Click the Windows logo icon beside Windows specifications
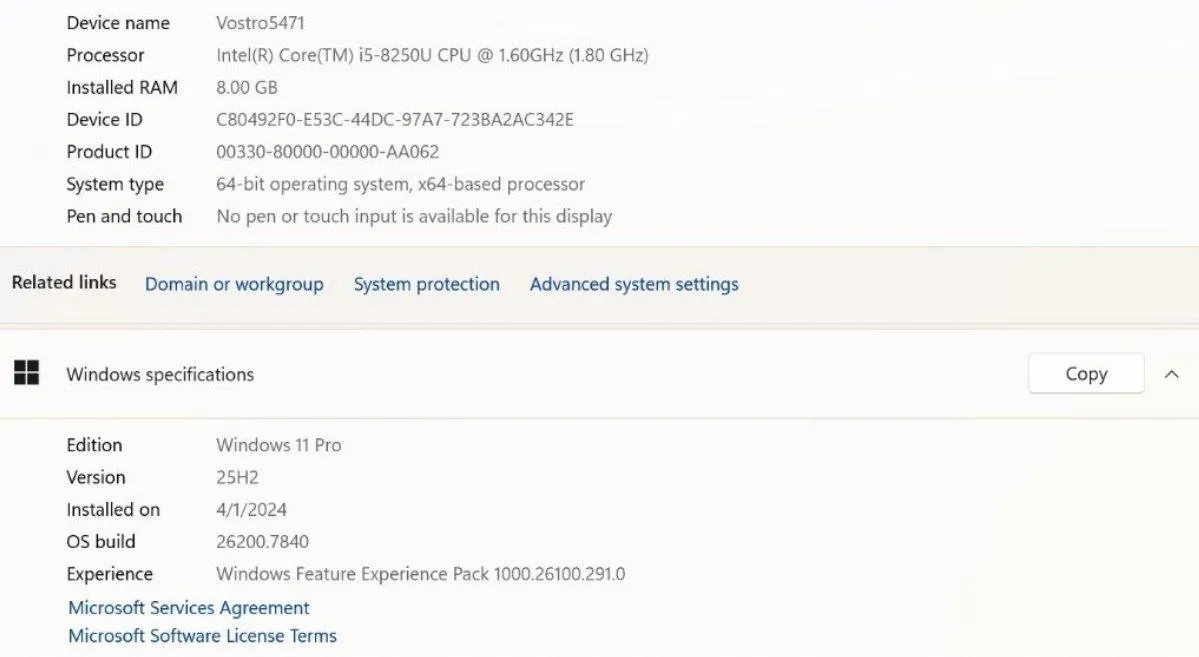This screenshot has width=1199, height=657. pyautogui.click(x=27, y=373)
